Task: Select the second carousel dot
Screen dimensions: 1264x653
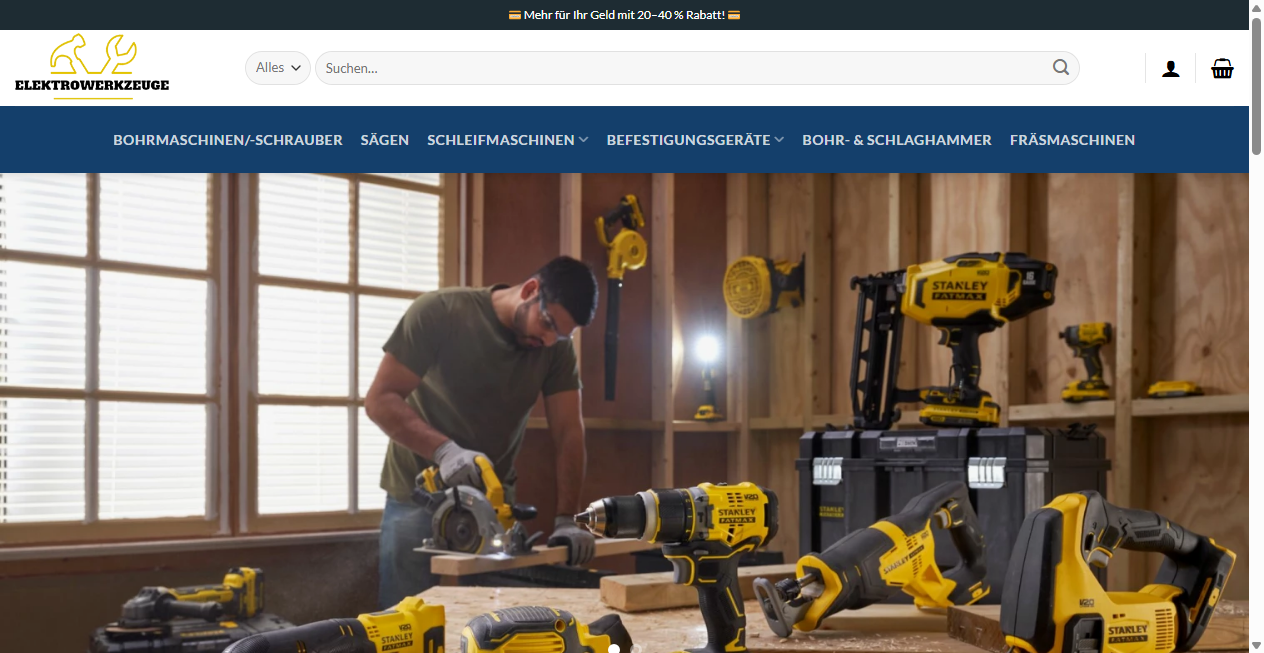Action: coord(637,648)
